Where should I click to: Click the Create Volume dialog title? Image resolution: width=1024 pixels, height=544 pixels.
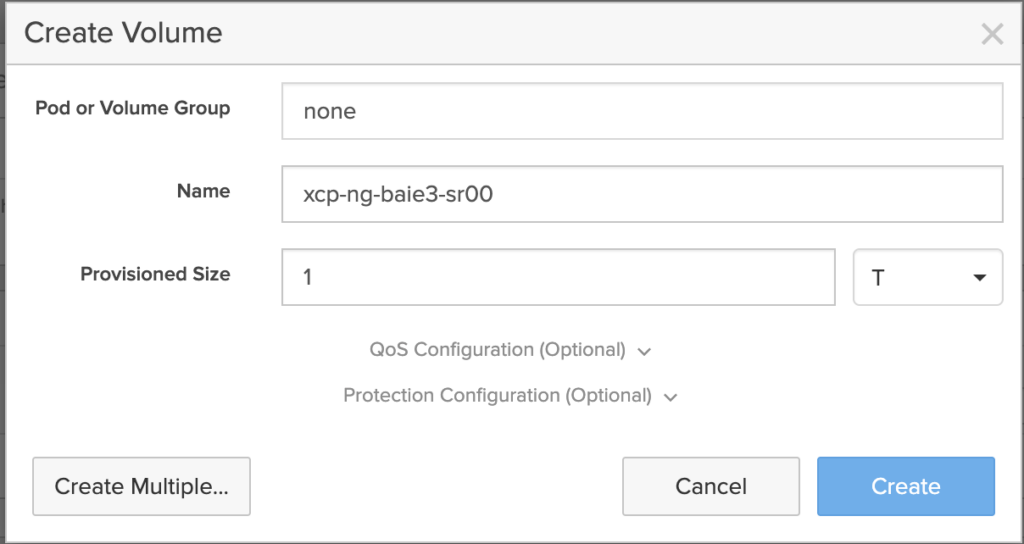[x=123, y=33]
